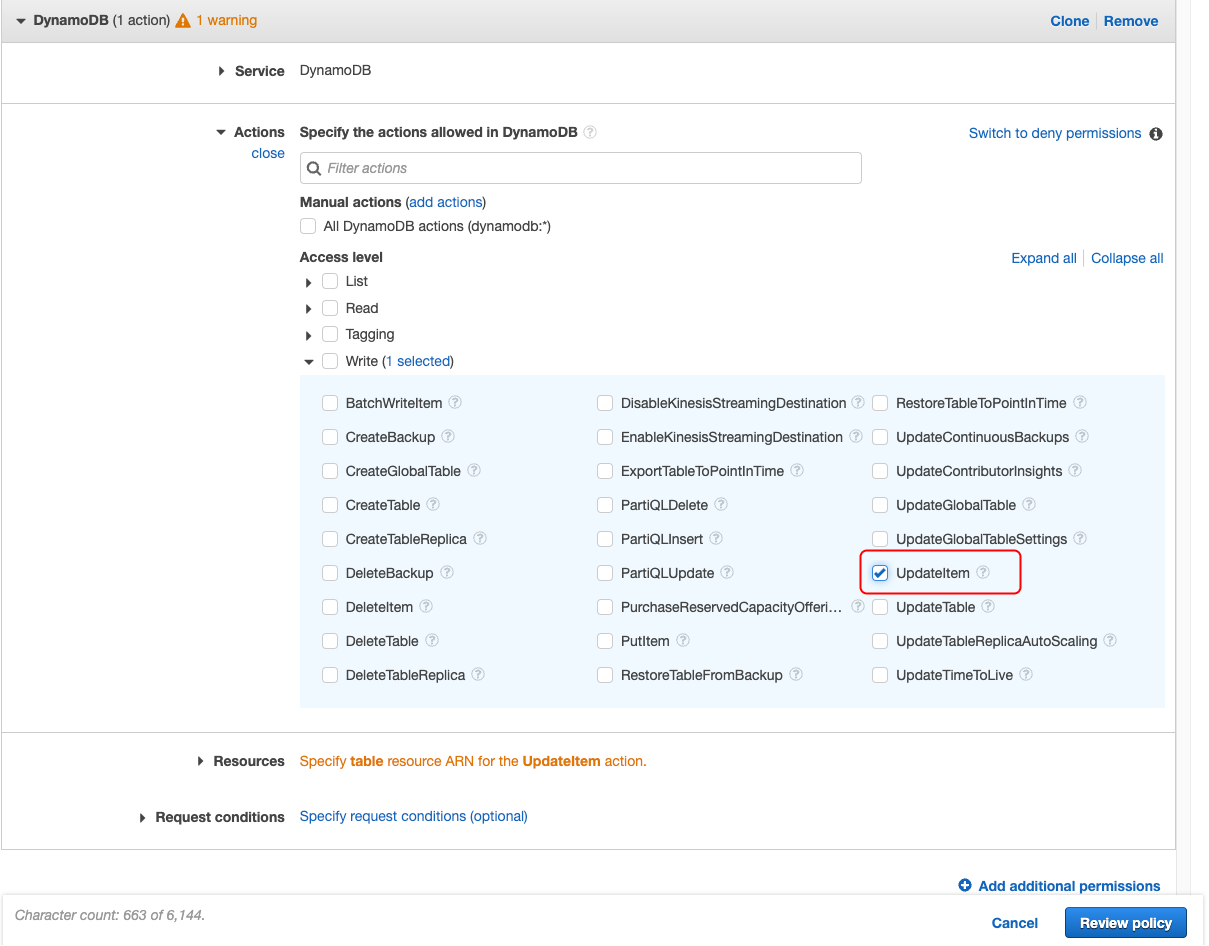Open help icon for EnableKinesisStreamingDestination
The width and height of the screenshot is (1209, 946).
coord(856,437)
